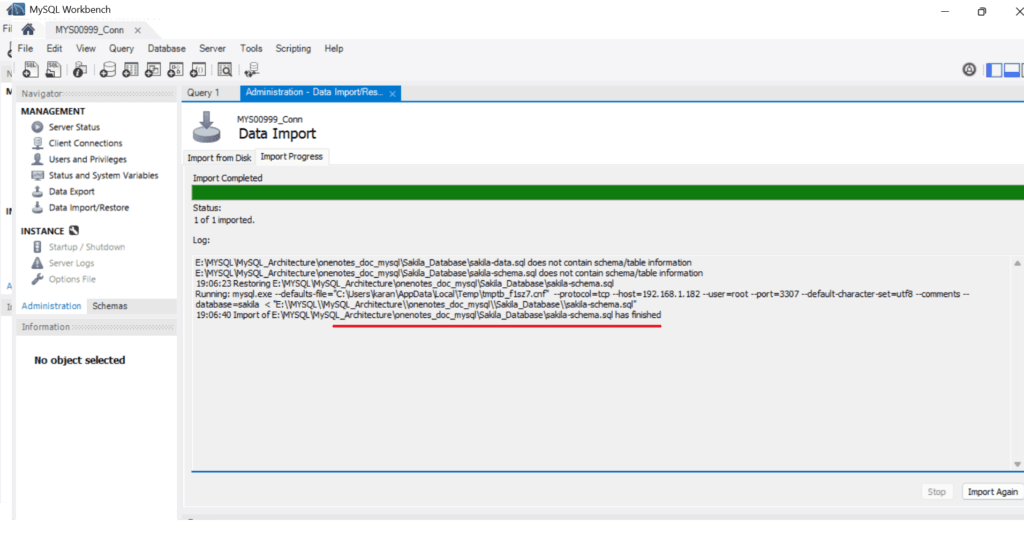
Task: Create a new function icon
Action: click(x=198, y=70)
